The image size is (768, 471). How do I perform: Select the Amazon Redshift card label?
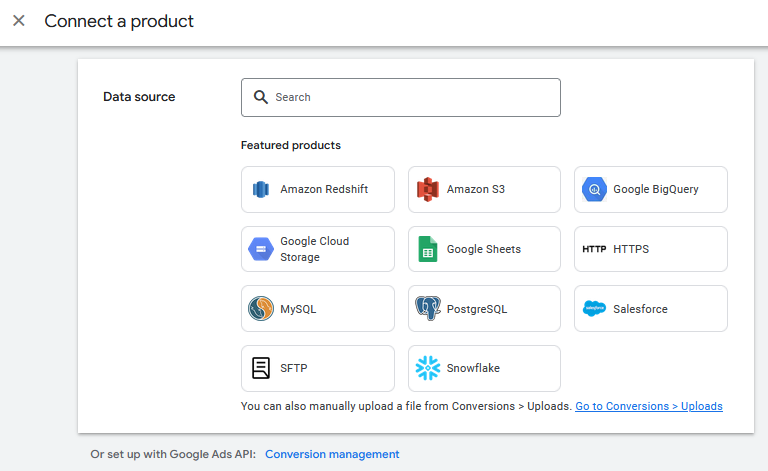pyautogui.click(x=324, y=189)
